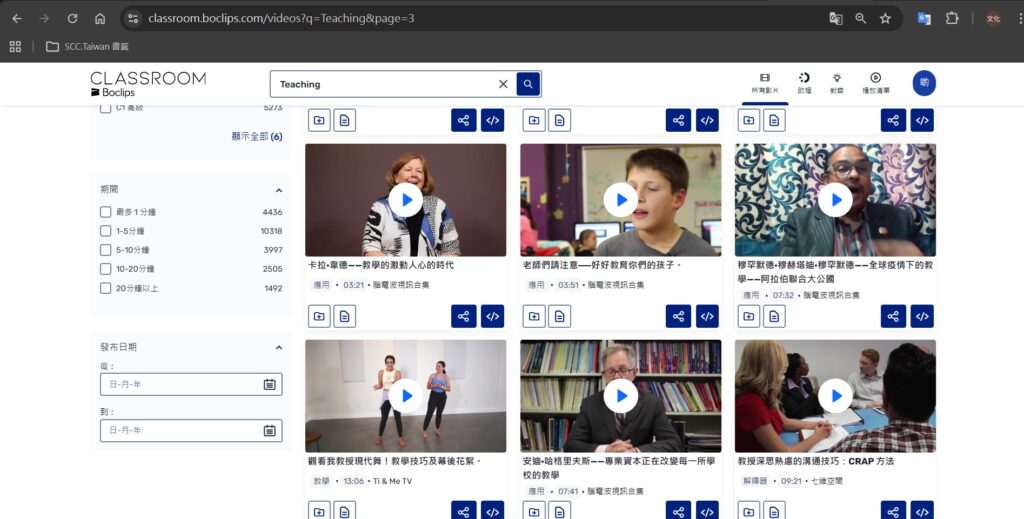The width and height of the screenshot is (1024, 519).
Task: Open the 教授深思熟慮的溝通技巧 video title
Action: point(815,461)
